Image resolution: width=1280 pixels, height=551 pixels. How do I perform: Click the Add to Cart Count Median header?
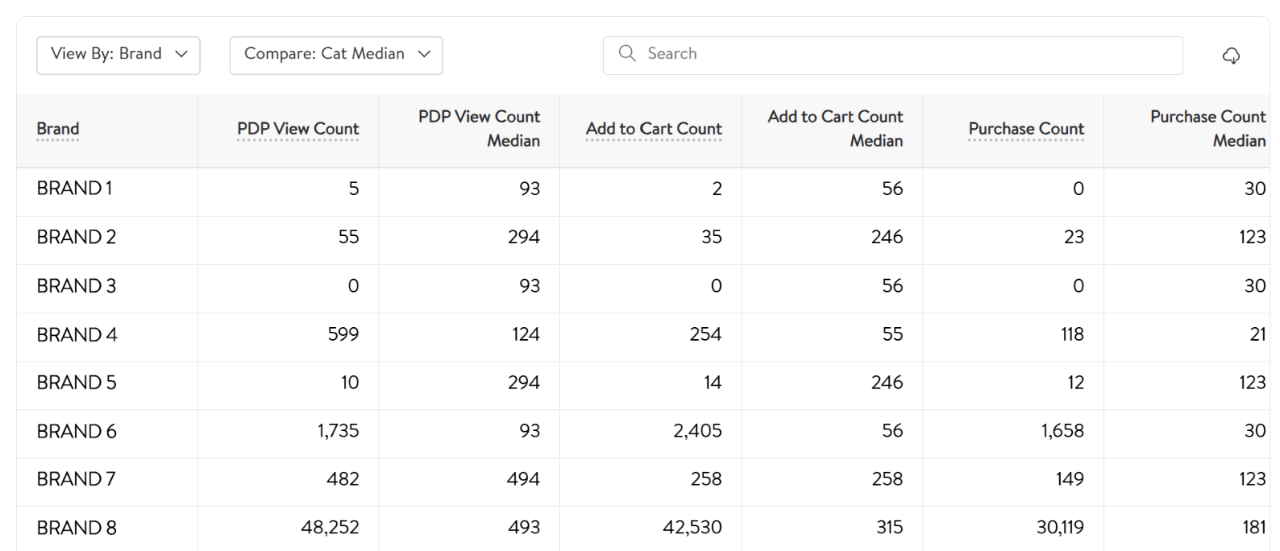(835, 129)
